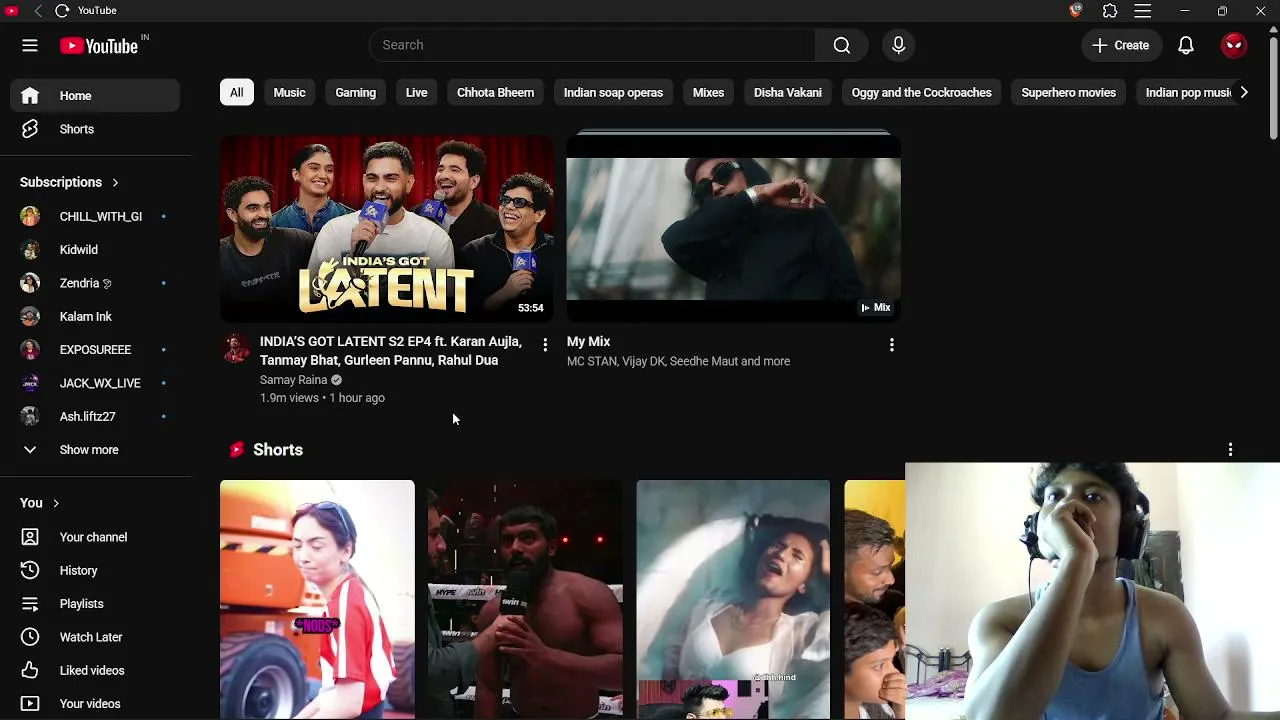1280x720 pixels.
Task: Open Your videos in the sidebar
Action: click(x=95, y=704)
